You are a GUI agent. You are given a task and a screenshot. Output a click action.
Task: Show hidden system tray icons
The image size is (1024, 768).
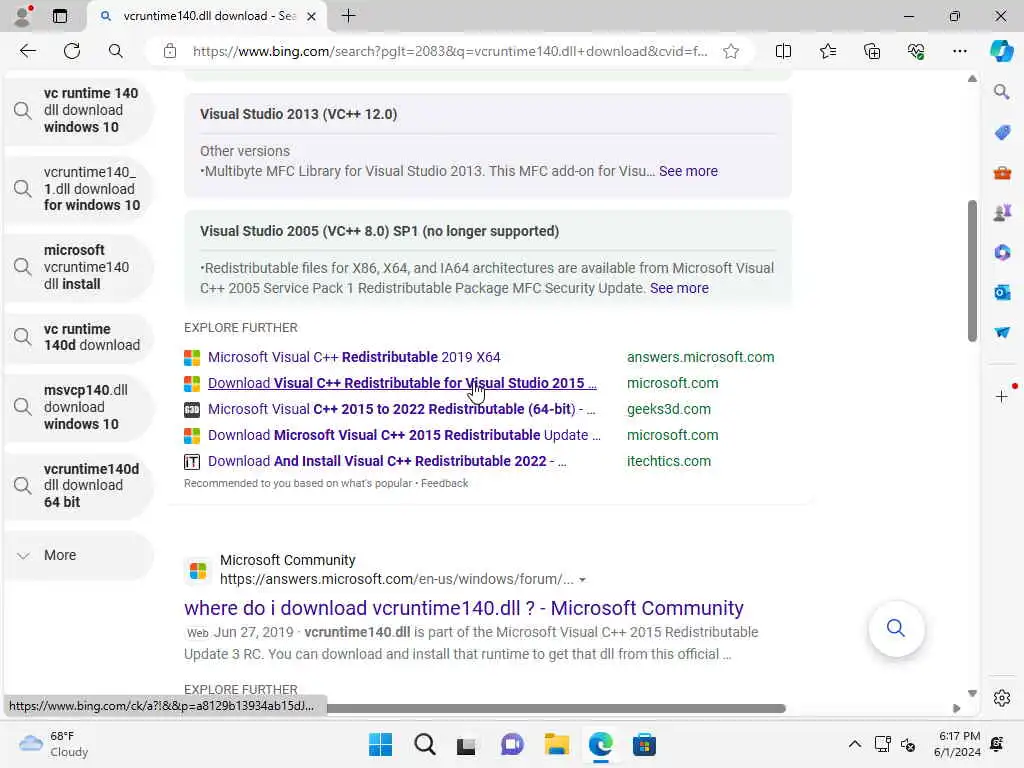pos(854,744)
